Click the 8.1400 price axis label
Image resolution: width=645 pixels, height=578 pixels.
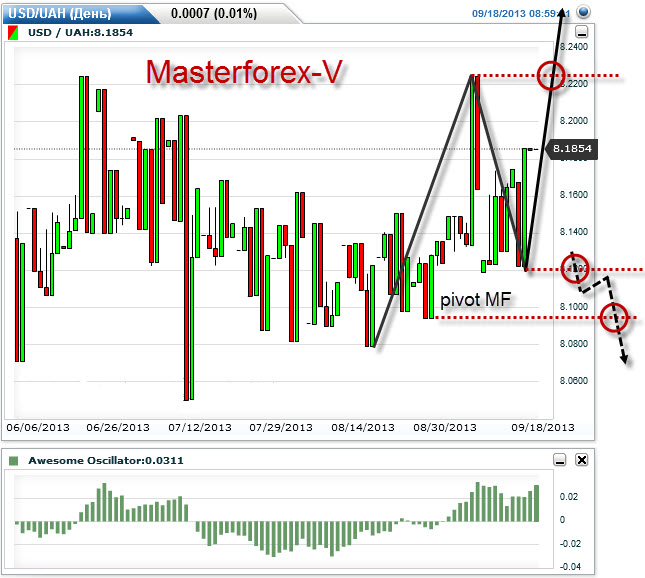point(574,232)
